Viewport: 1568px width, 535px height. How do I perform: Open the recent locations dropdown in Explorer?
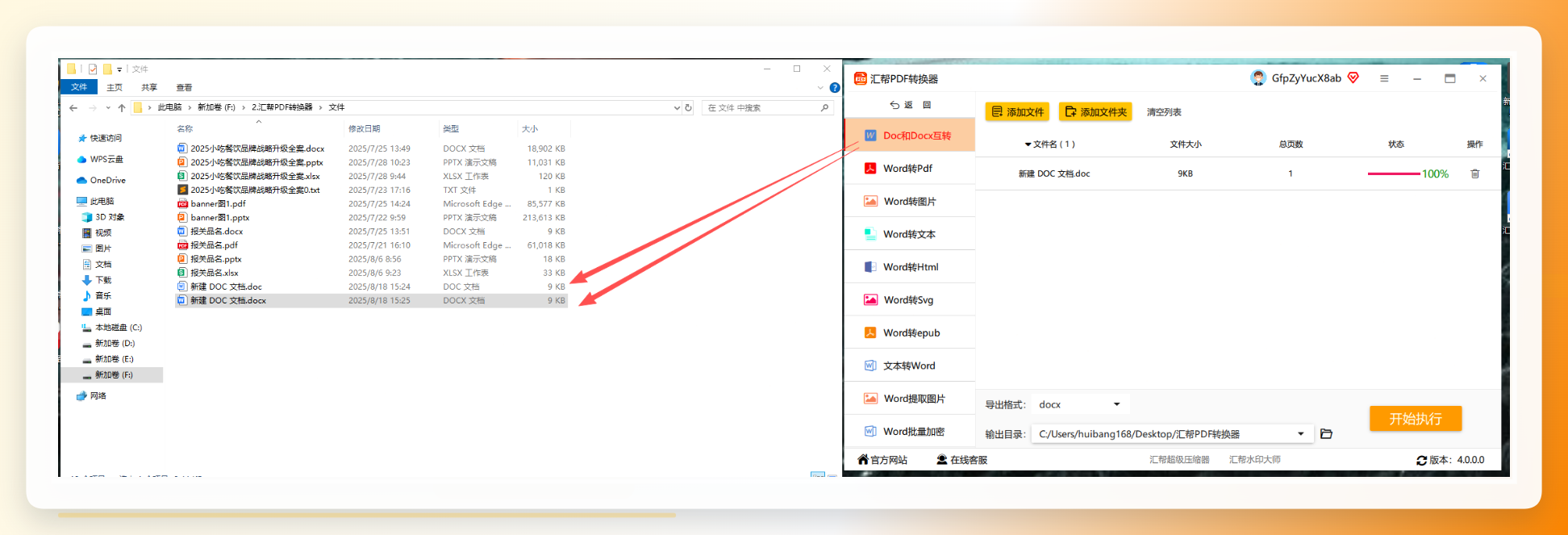[x=108, y=107]
